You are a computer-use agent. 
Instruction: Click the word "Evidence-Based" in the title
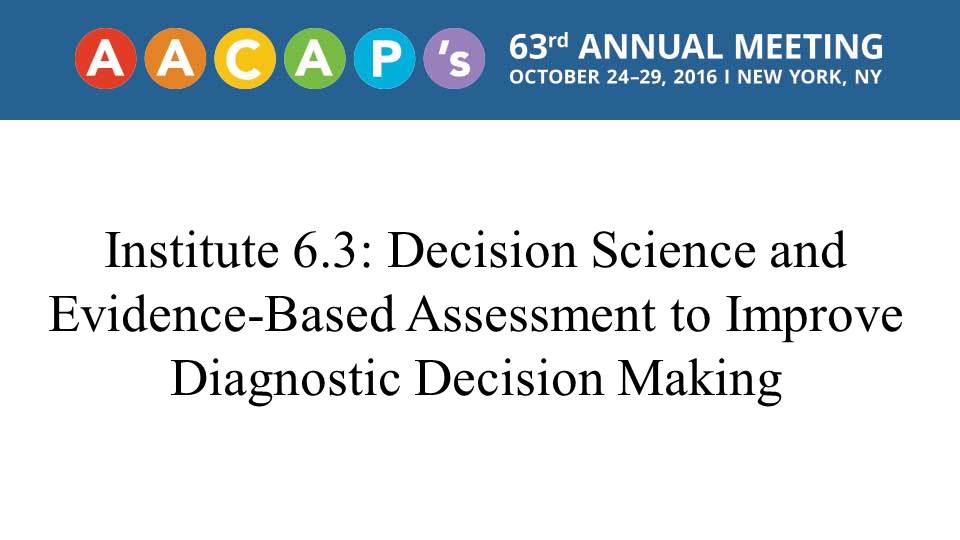point(222,316)
